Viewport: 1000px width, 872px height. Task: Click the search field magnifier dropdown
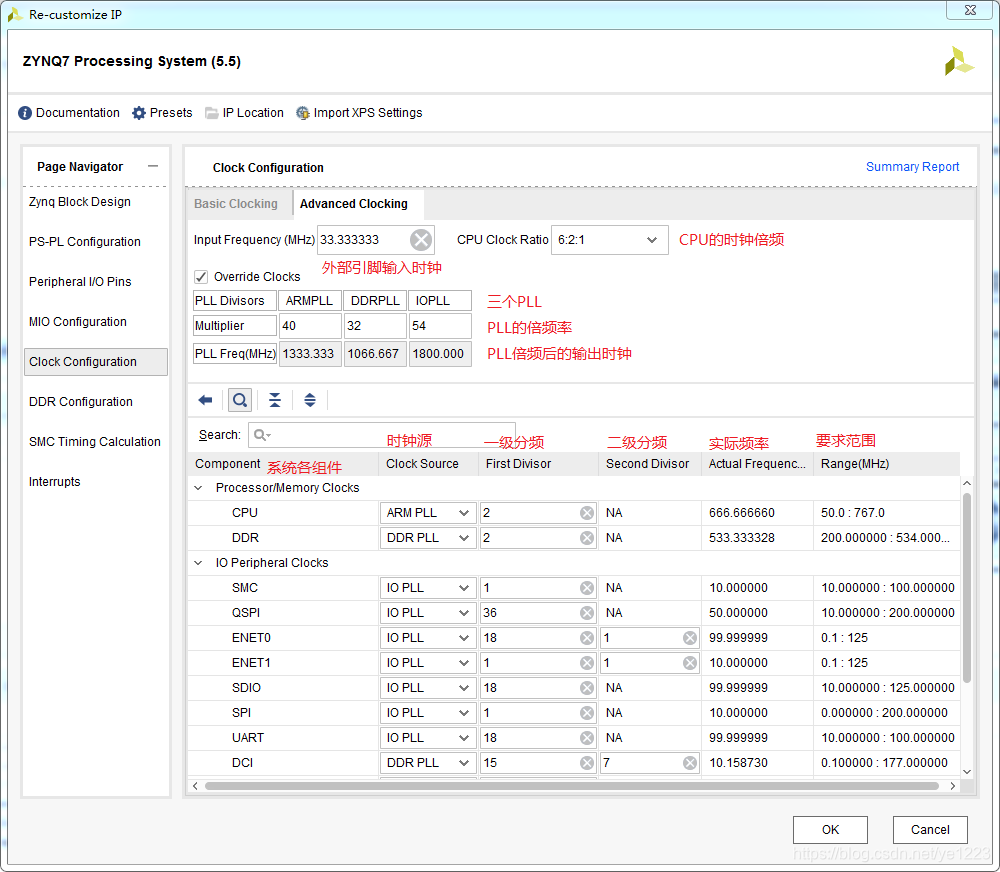[262, 435]
